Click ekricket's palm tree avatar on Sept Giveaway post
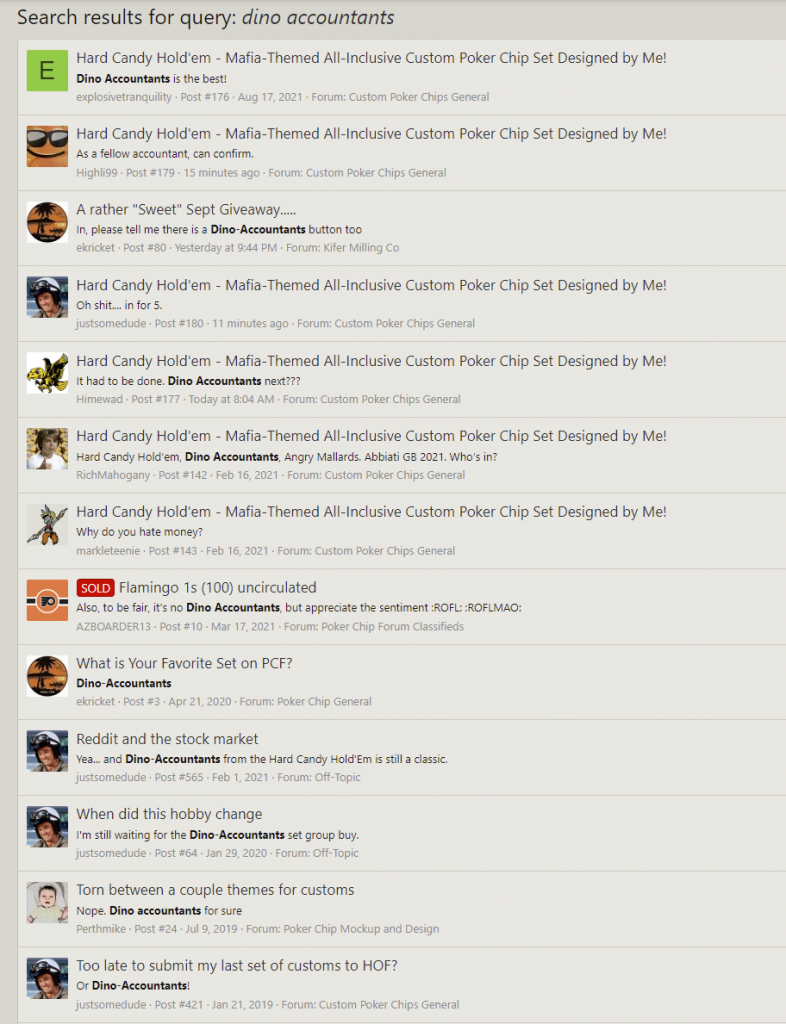The image size is (786, 1024). (47, 222)
